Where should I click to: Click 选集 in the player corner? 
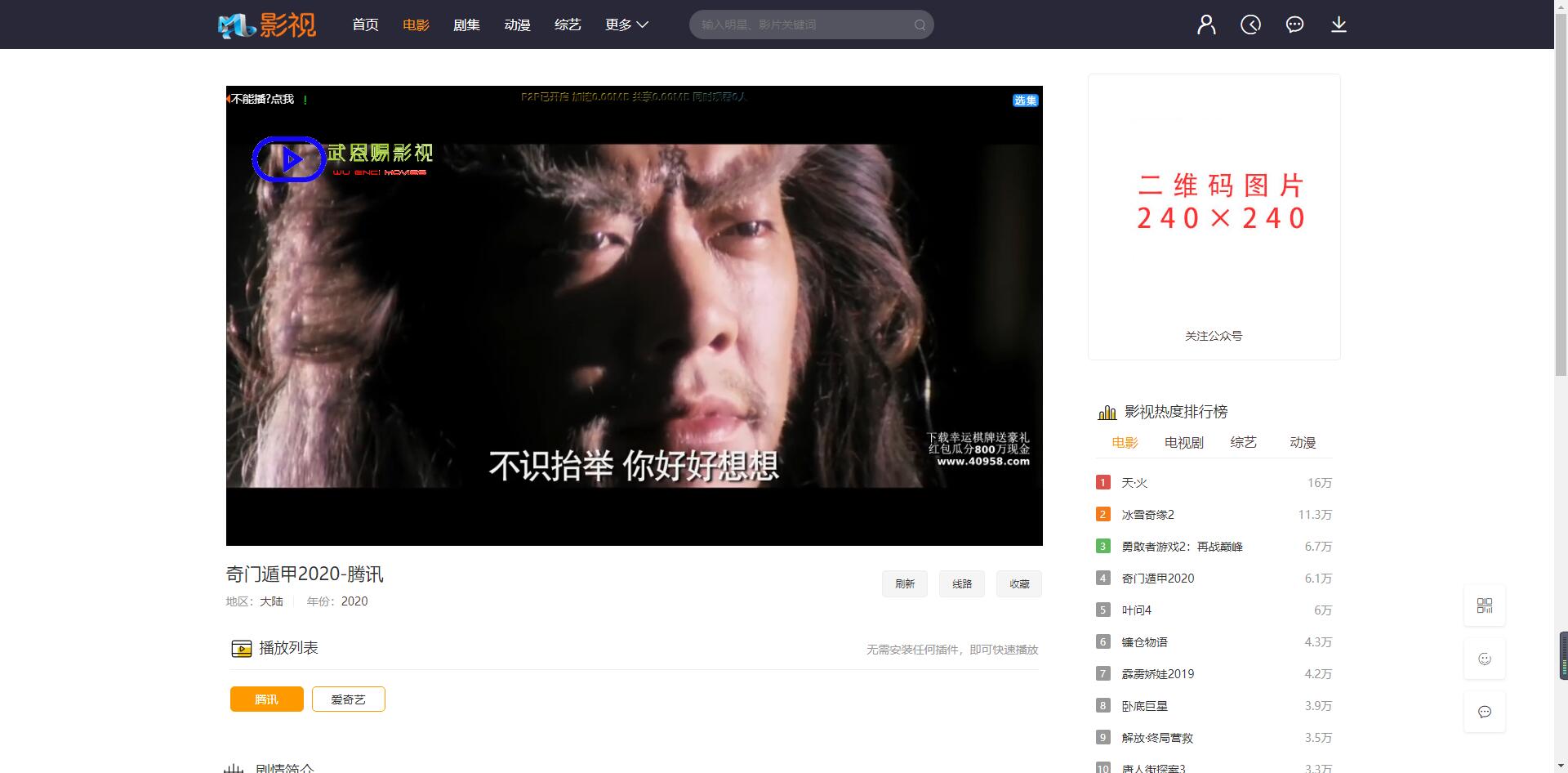pos(1025,100)
